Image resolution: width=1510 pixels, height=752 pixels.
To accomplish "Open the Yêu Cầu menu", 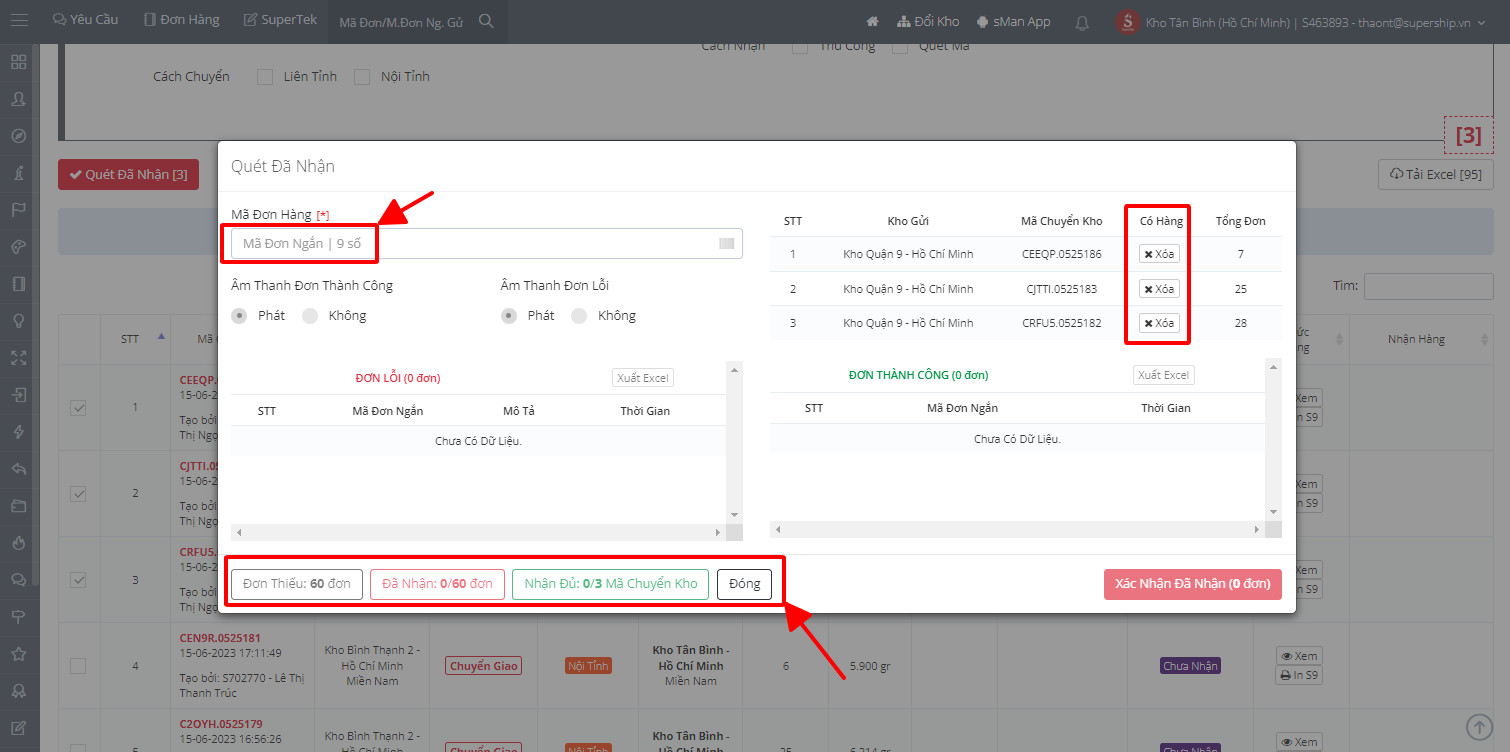I will (85, 20).
